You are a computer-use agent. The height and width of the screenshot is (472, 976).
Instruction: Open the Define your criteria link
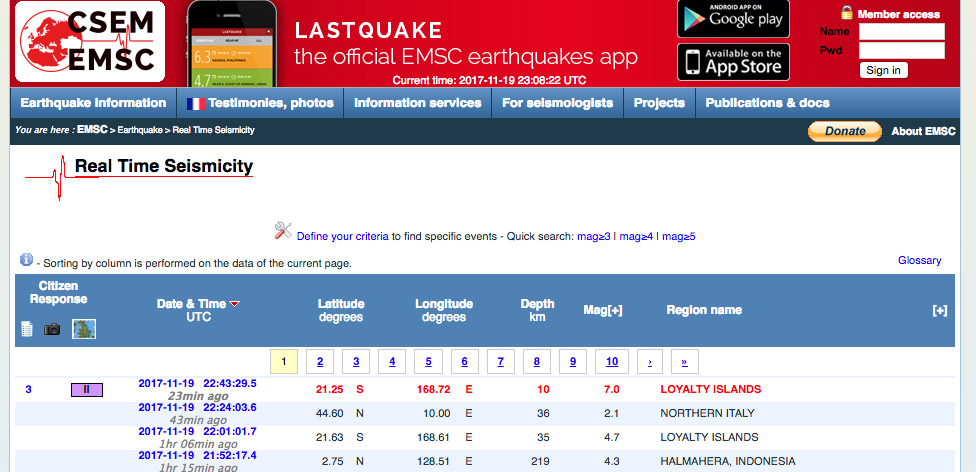click(342, 237)
